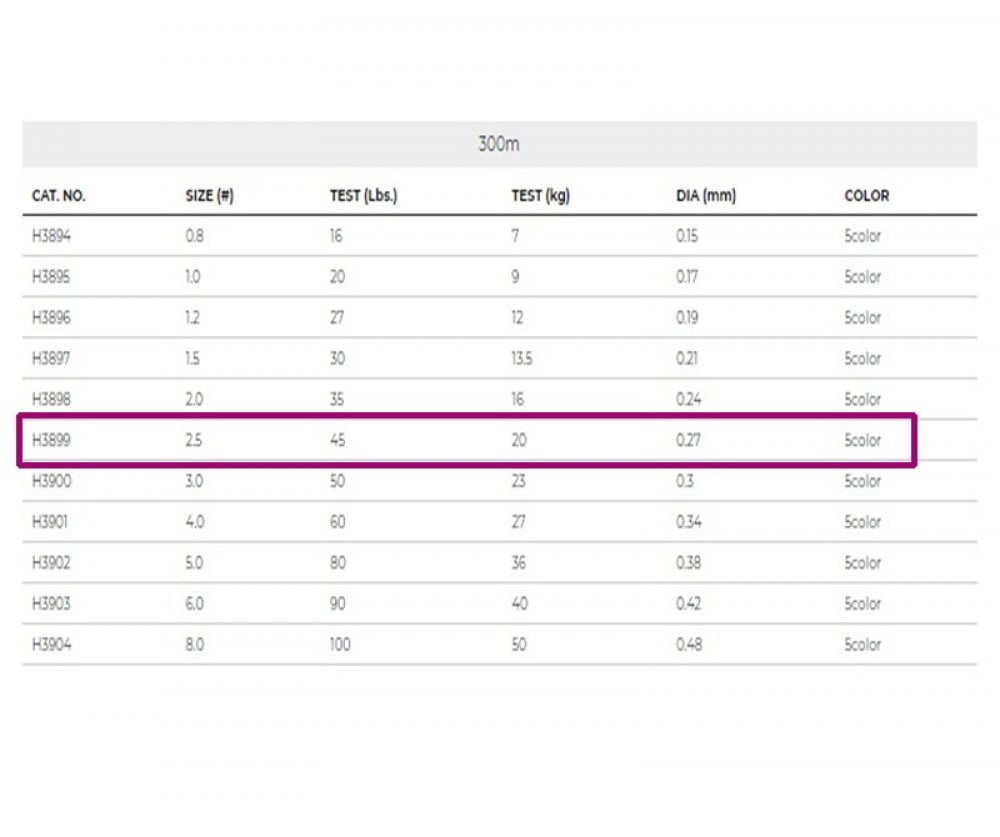Click the 300m table header bar
1000x837 pixels.
pos(499,144)
